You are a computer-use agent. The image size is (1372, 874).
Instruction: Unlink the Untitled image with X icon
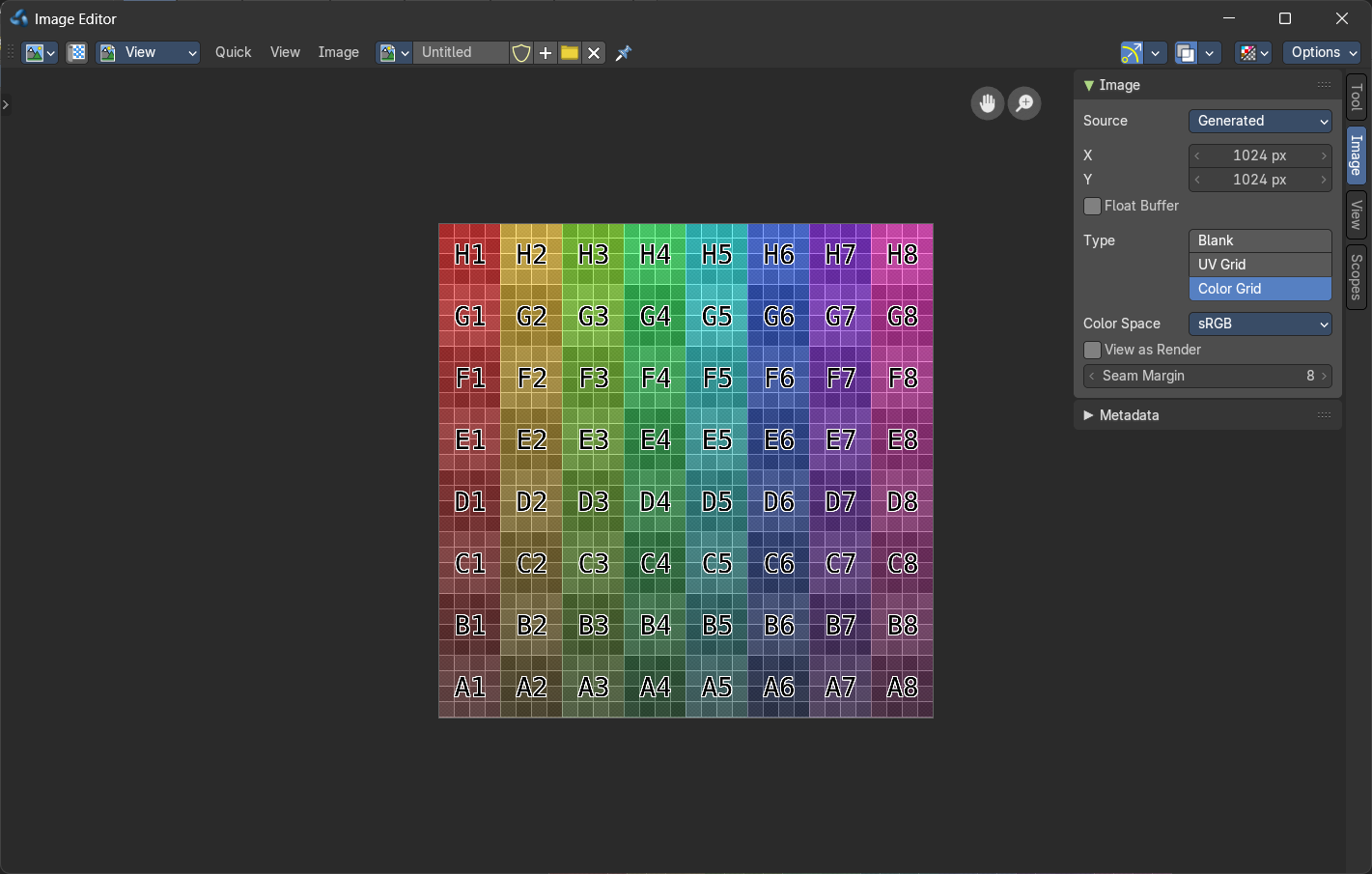pyautogui.click(x=594, y=53)
